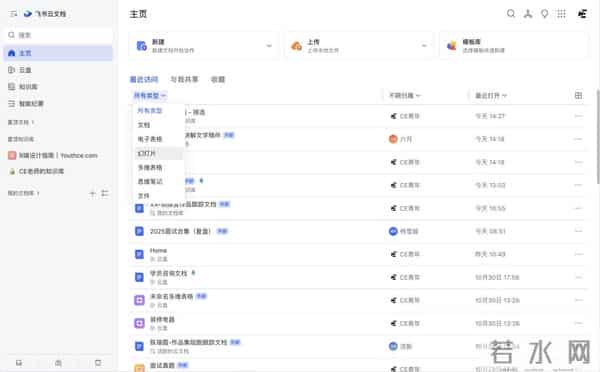Click the vertical scrollbar of the file list
Screen dimensions: 600x372
(x=598, y=136)
